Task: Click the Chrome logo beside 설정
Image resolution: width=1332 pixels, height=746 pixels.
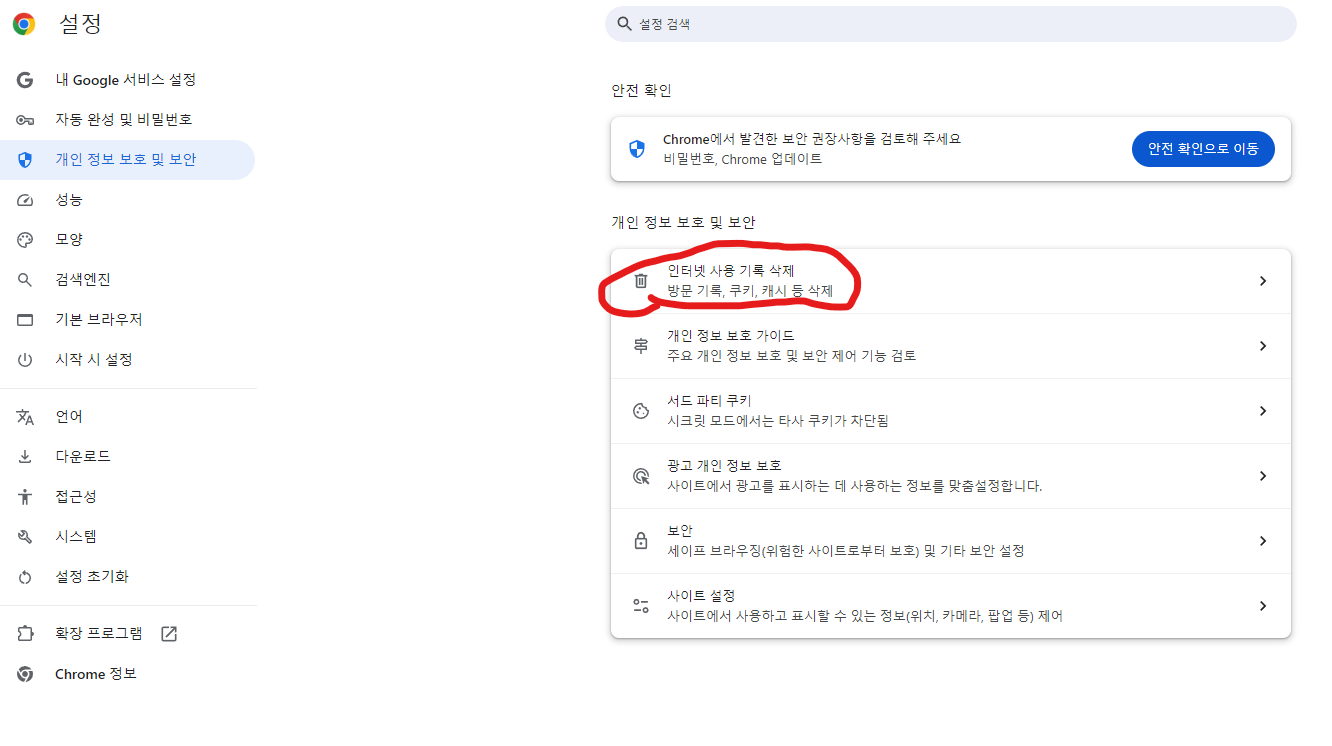Action: 24,24
